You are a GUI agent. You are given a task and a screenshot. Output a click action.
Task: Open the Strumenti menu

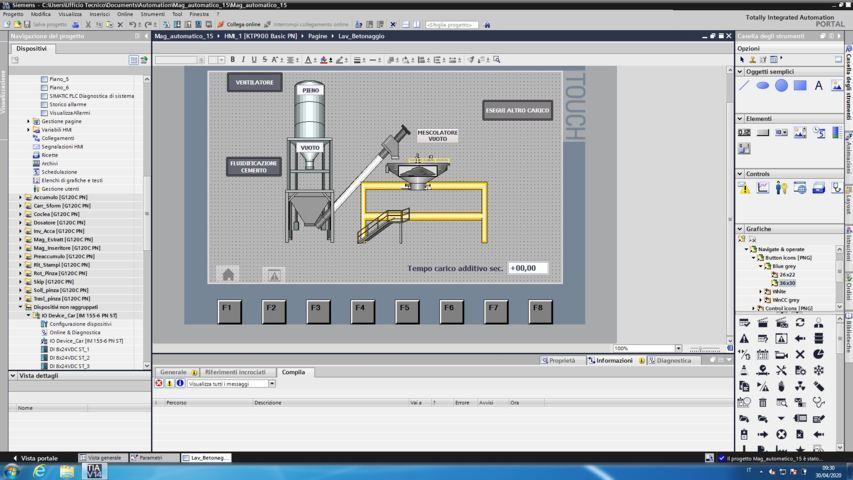(152, 15)
